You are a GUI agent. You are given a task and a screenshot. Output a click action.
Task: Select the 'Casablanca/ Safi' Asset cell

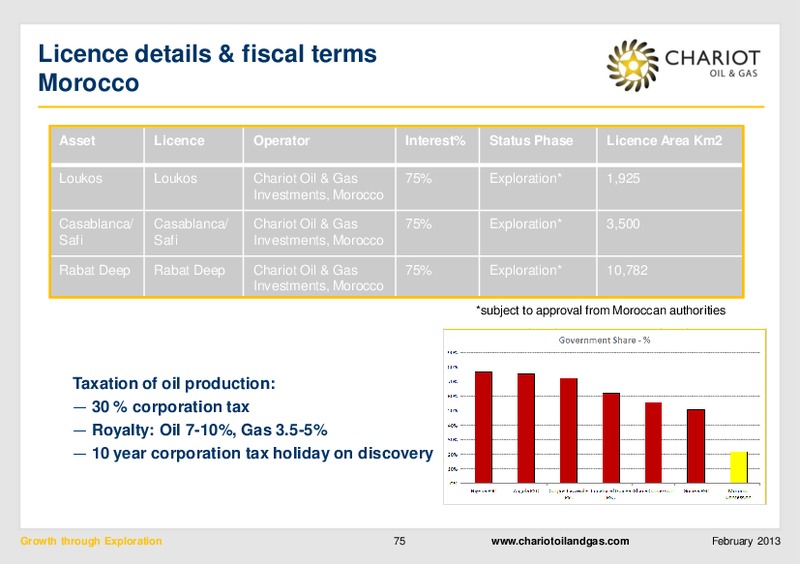tap(97, 233)
